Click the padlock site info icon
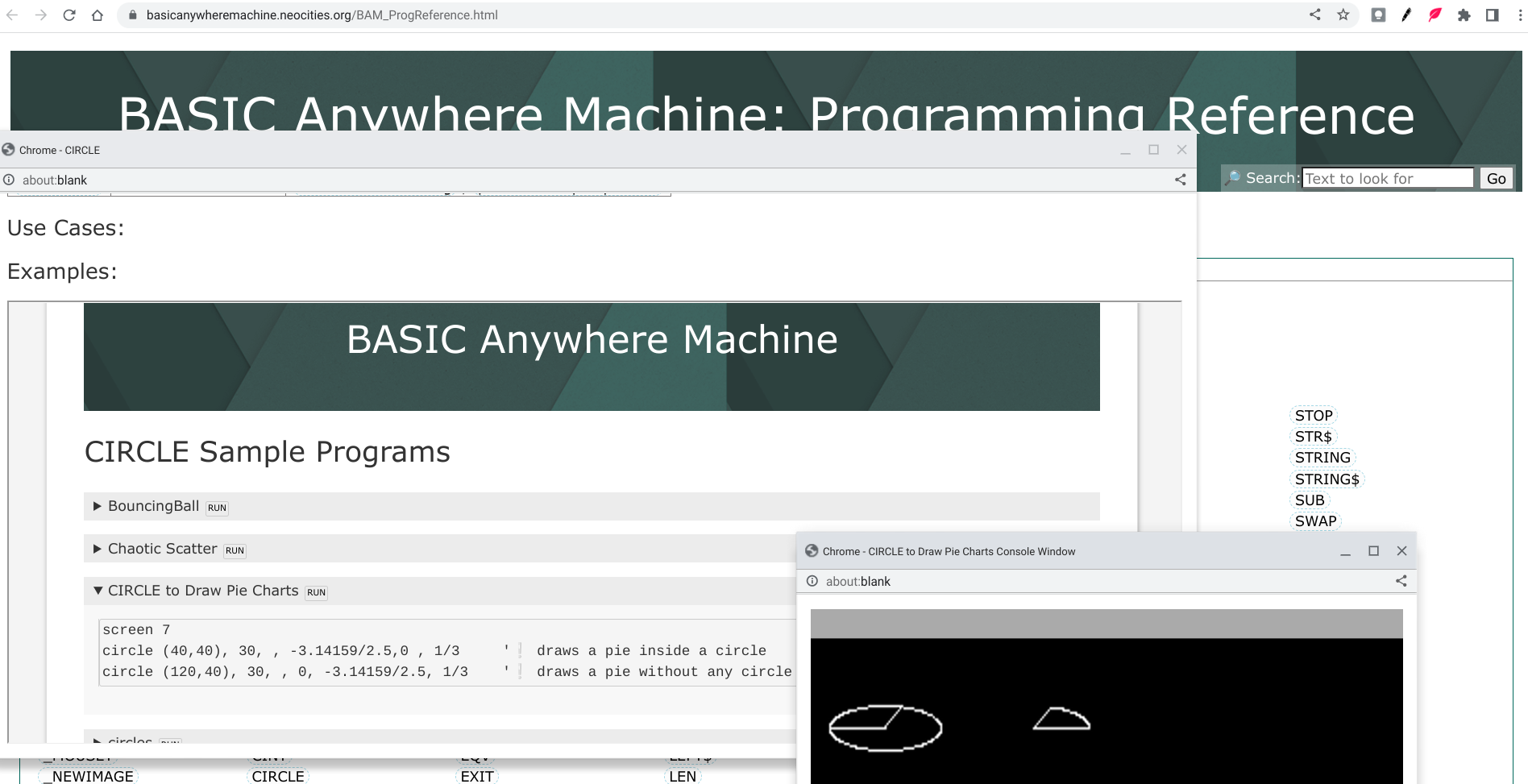 pyautogui.click(x=133, y=15)
